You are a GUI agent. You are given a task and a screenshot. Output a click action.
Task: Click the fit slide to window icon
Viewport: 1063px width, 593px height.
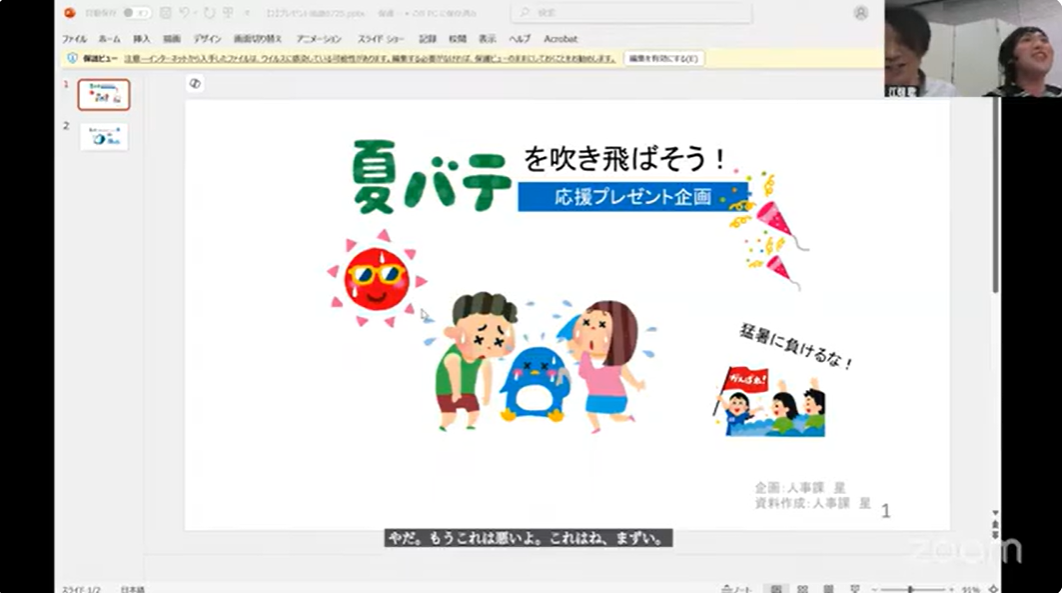pos(994,589)
